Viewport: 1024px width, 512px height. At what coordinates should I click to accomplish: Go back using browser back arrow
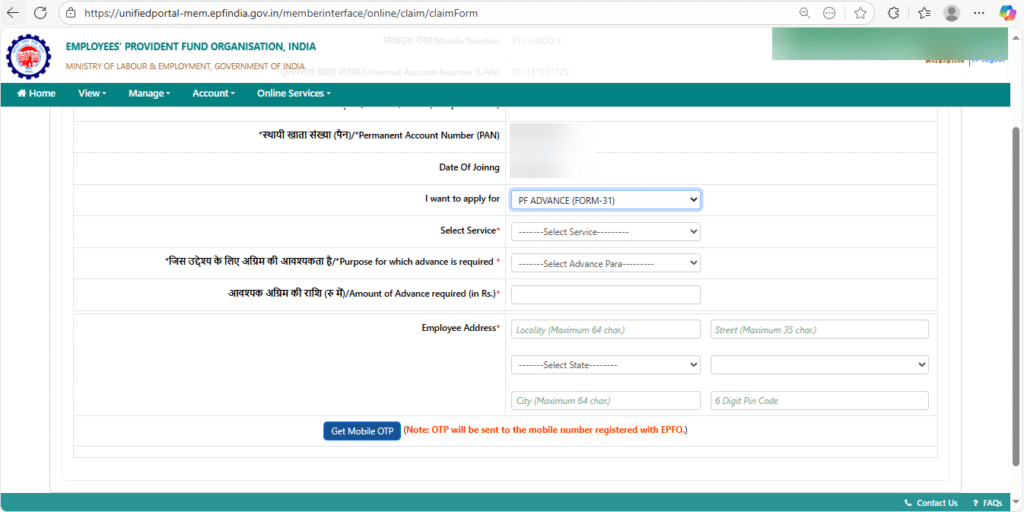pyautogui.click(x=13, y=12)
